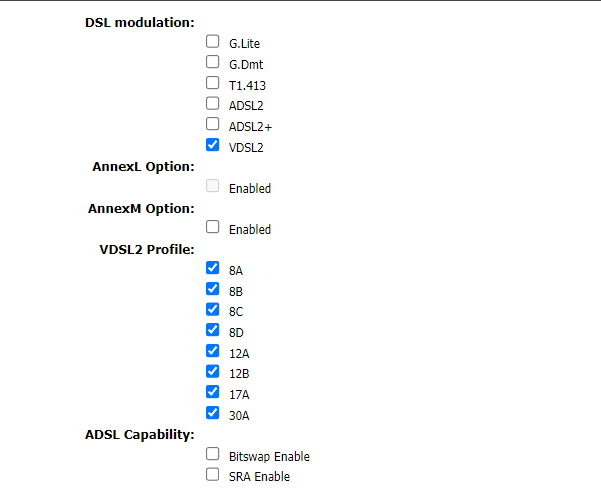Screen dimensions: 601x492
Task: Turn off the 12B profile
Action: tap(212, 371)
